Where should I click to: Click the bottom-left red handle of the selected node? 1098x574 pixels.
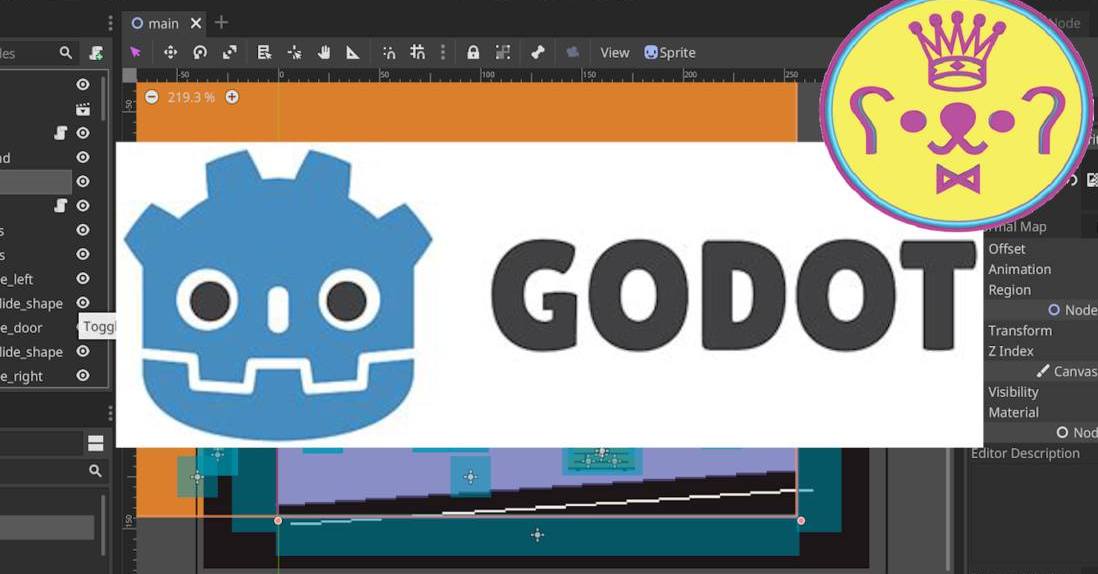pyautogui.click(x=278, y=521)
